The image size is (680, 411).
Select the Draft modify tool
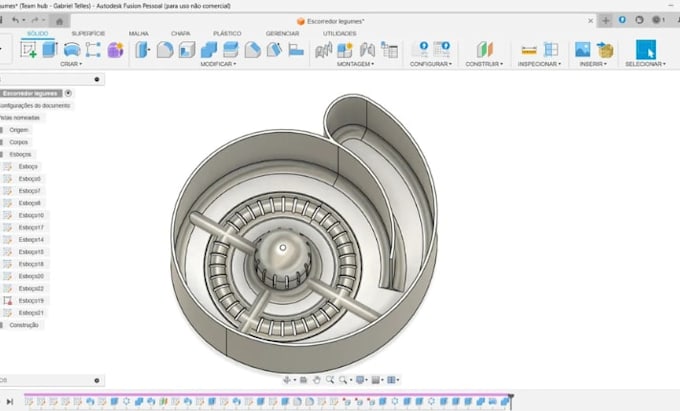tap(274, 49)
